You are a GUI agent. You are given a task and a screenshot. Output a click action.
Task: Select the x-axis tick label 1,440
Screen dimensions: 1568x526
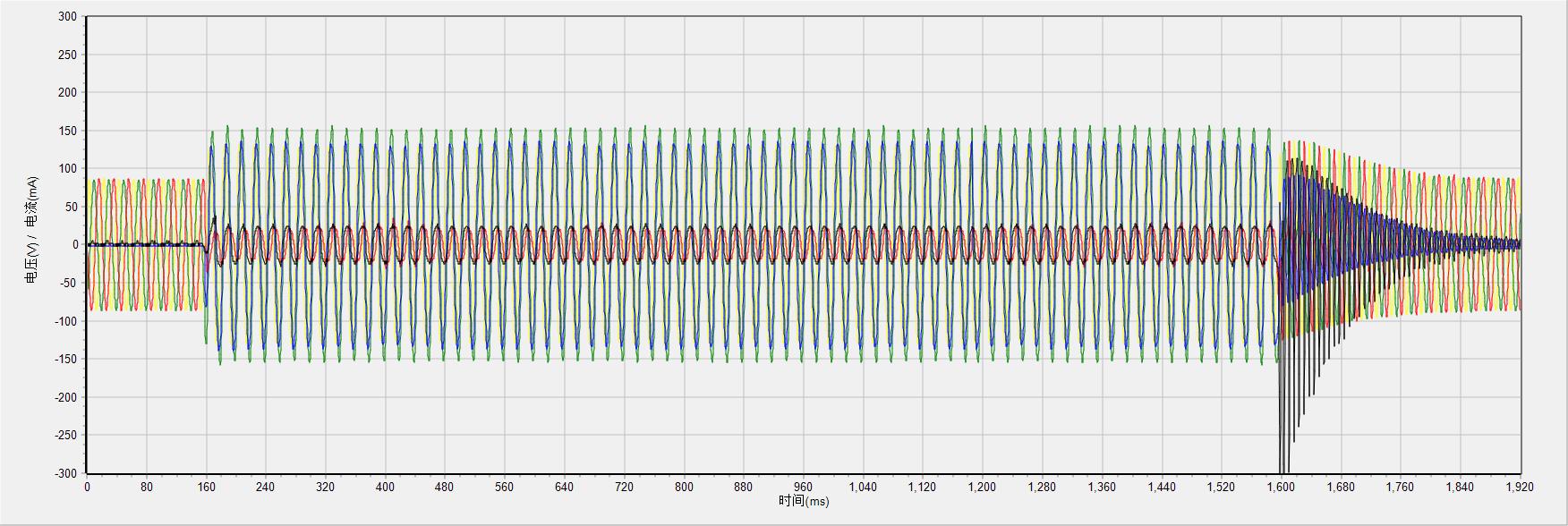click(x=1162, y=488)
